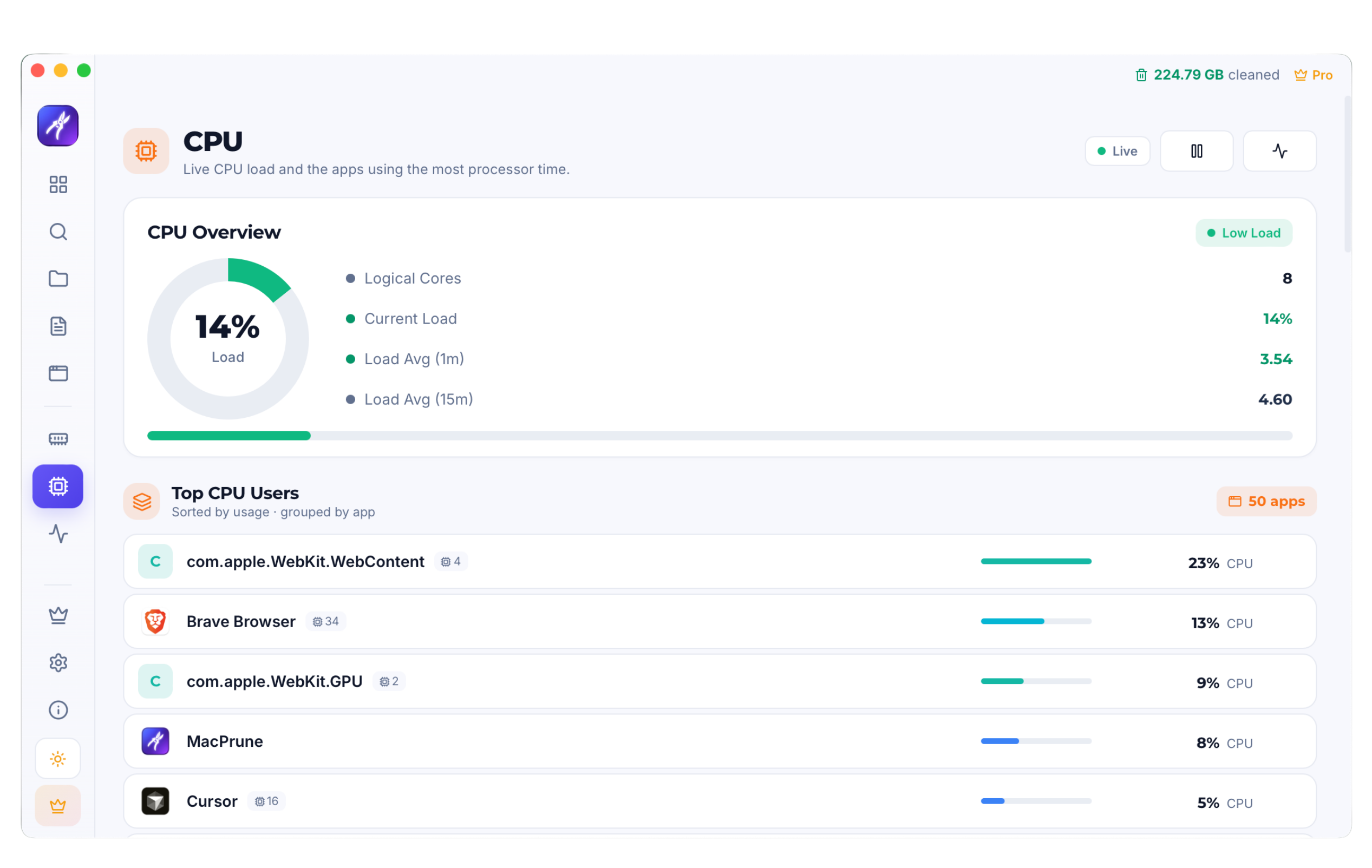Click the MacPrune logo at sidebar top
The width and height of the screenshot is (1372, 868).
pyautogui.click(x=58, y=126)
